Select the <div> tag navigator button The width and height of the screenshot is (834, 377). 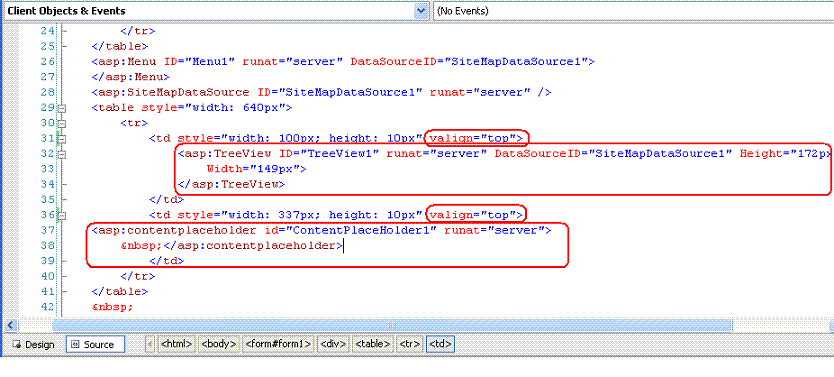332,344
